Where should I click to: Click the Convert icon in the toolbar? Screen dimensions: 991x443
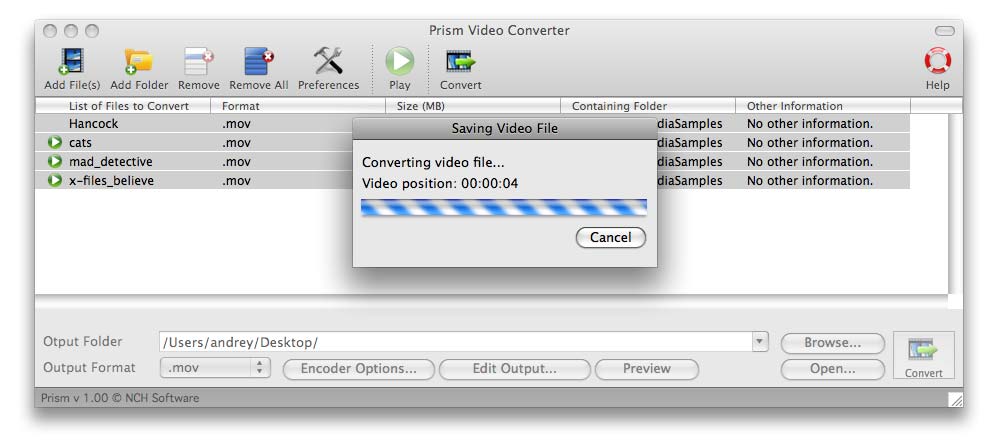tap(460, 63)
